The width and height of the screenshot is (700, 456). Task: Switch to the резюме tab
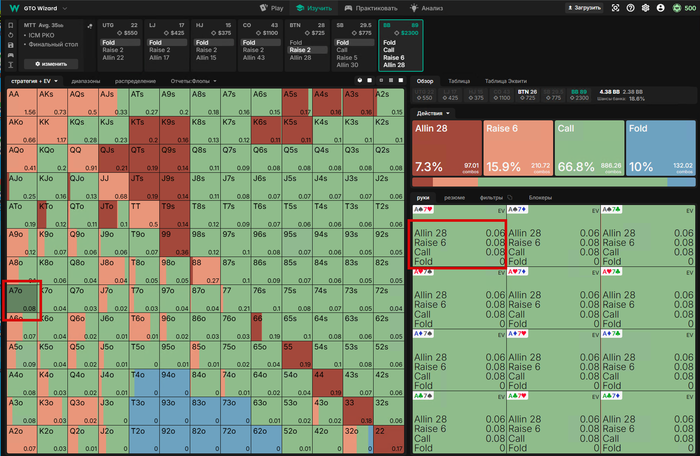[x=454, y=197]
